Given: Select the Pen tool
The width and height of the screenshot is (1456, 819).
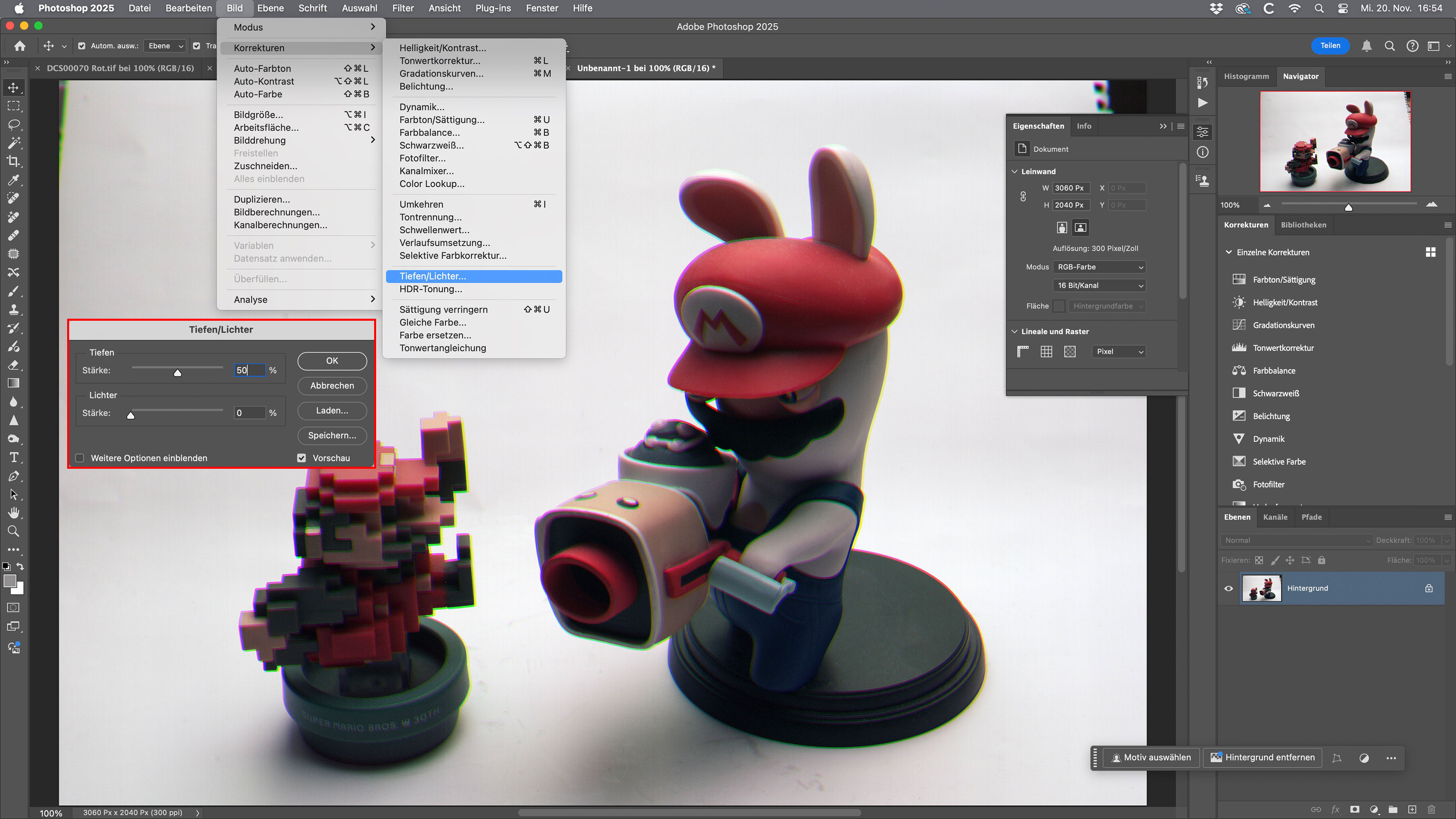Looking at the screenshot, I should (x=14, y=476).
